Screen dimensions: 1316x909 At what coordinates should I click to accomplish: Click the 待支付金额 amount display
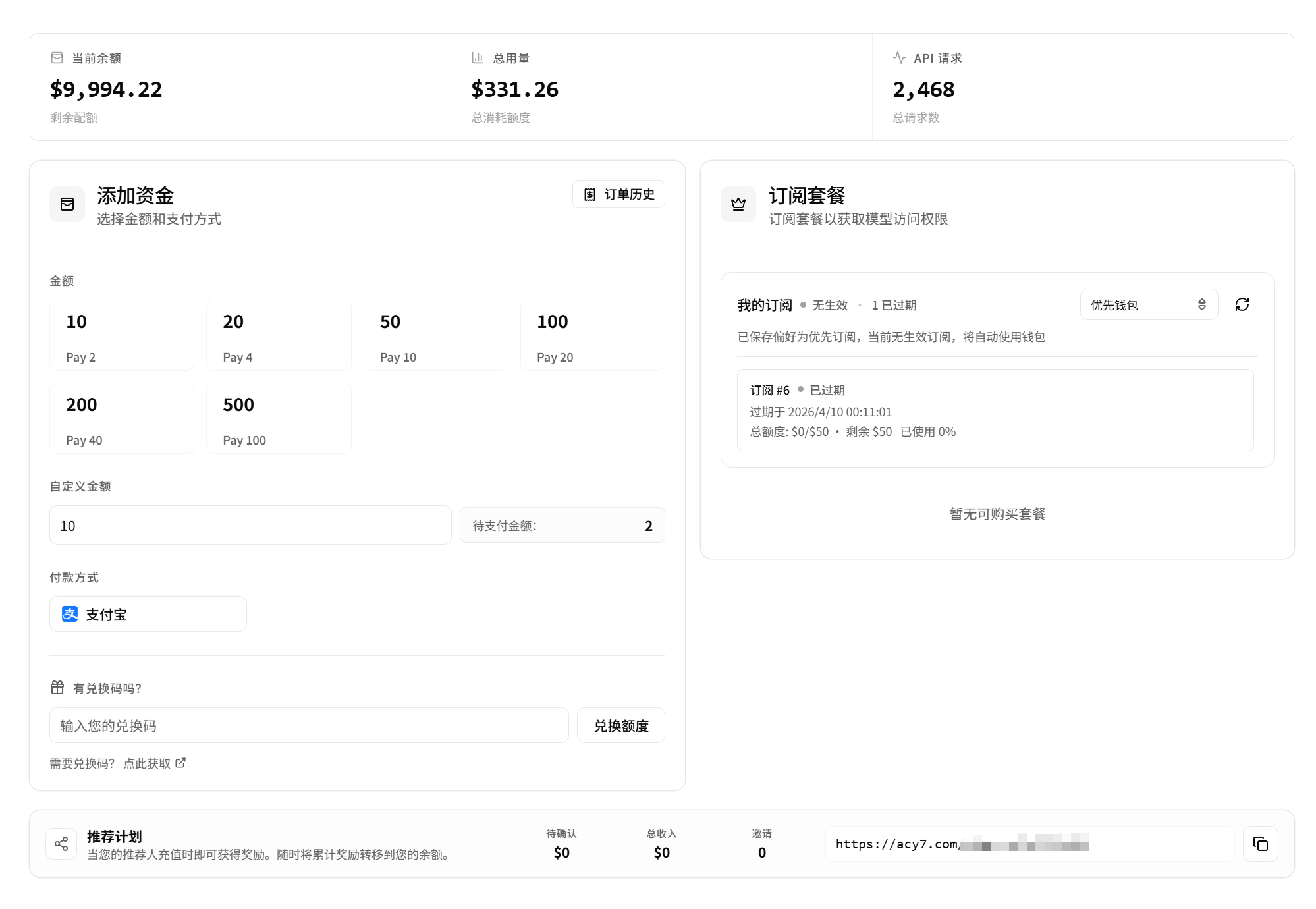(x=562, y=525)
